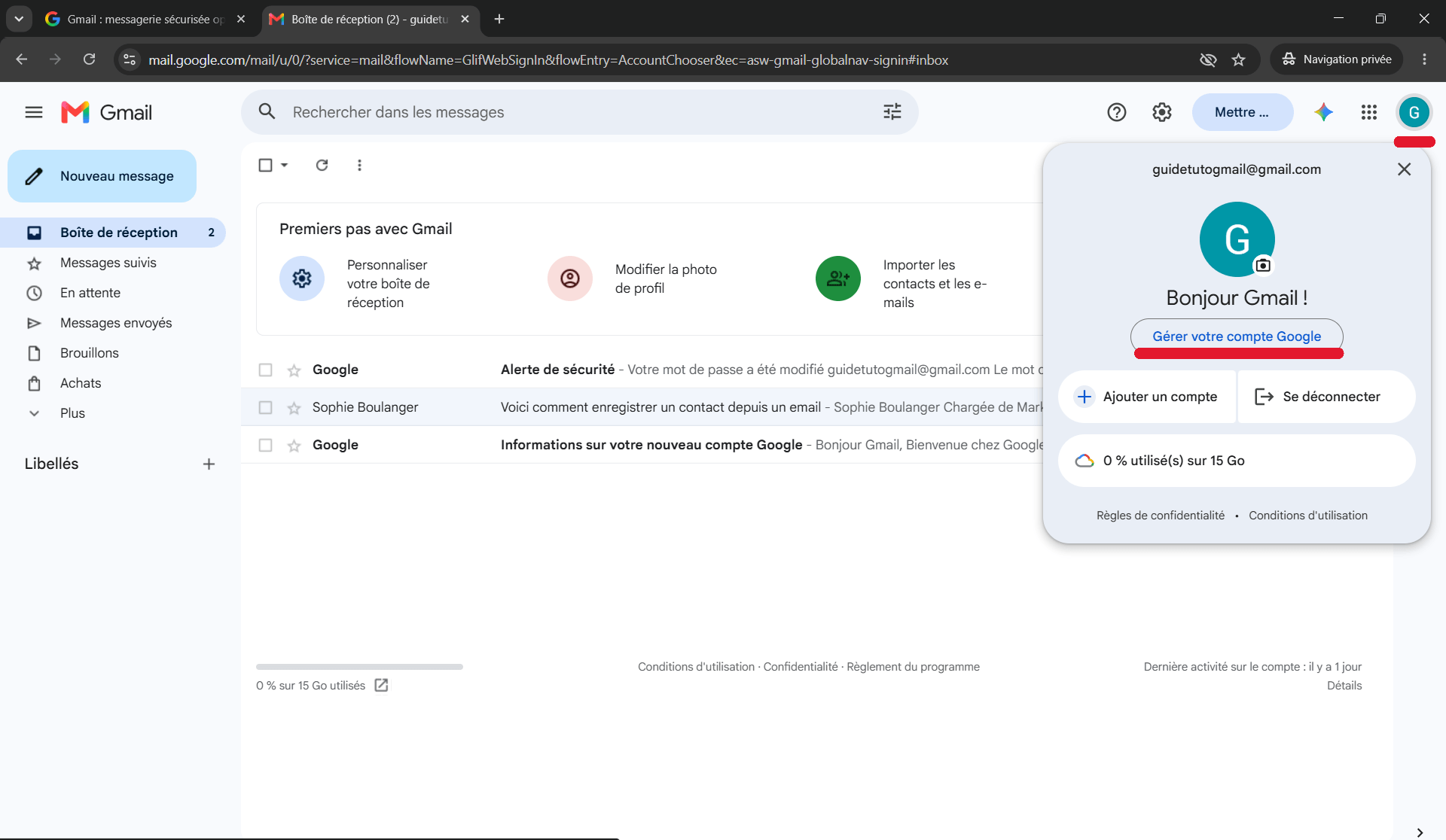Image resolution: width=1446 pixels, height=840 pixels.
Task: Open storage 0 % utilisé(s) sur 15 Go
Action: pos(1237,461)
